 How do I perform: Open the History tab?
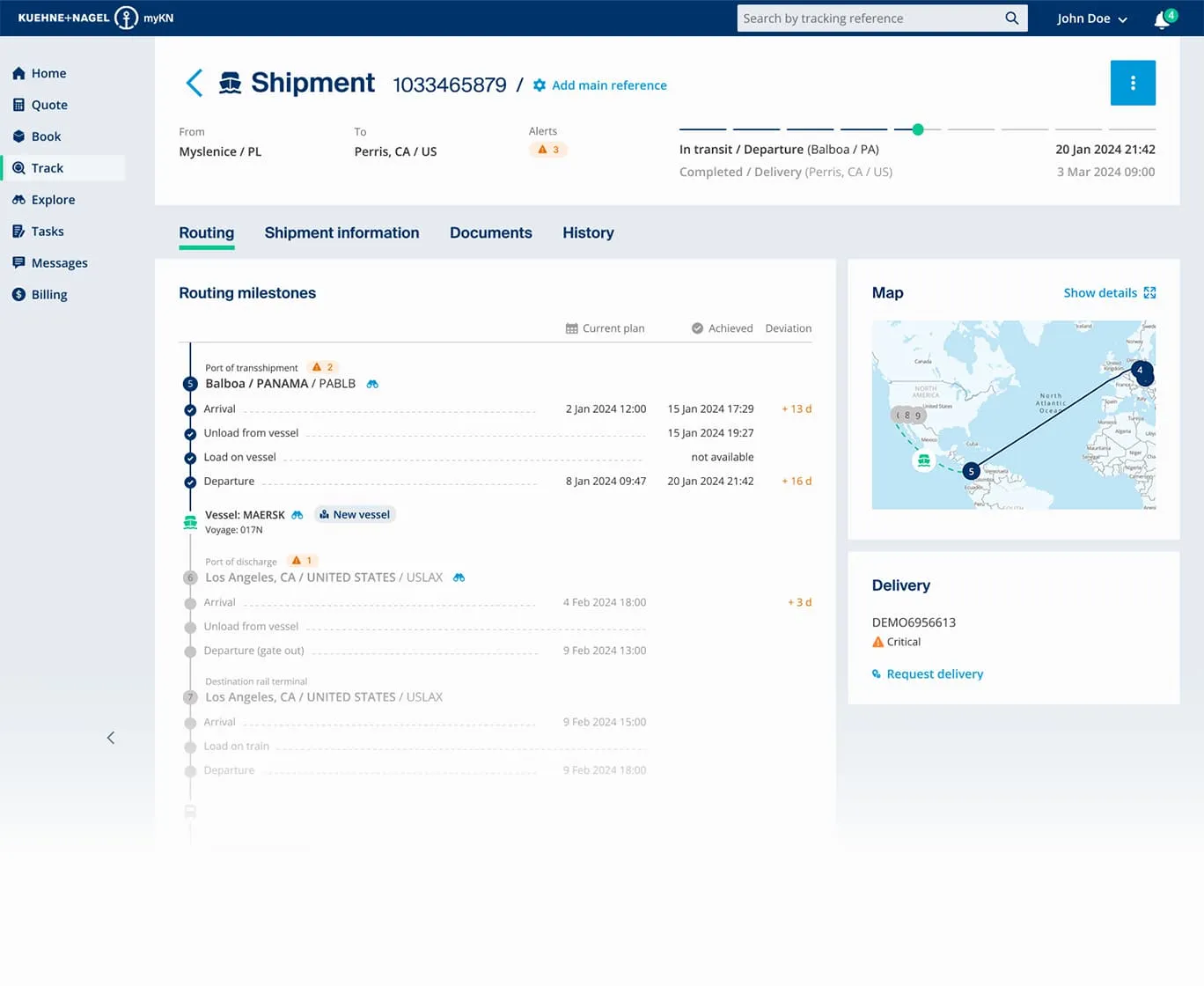coord(587,232)
